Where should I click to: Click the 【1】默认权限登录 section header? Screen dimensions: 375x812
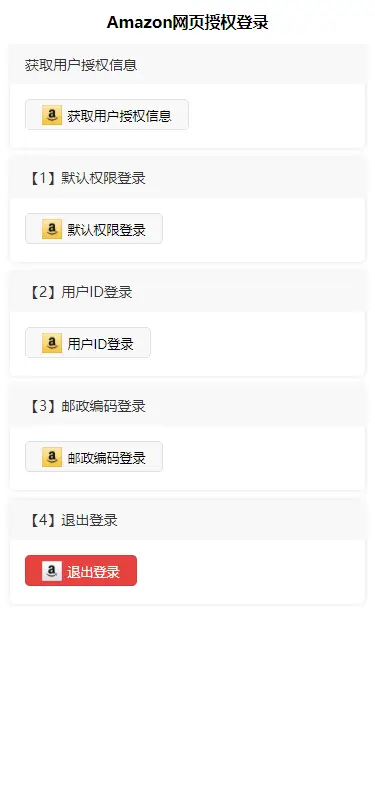(x=188, y=178)
